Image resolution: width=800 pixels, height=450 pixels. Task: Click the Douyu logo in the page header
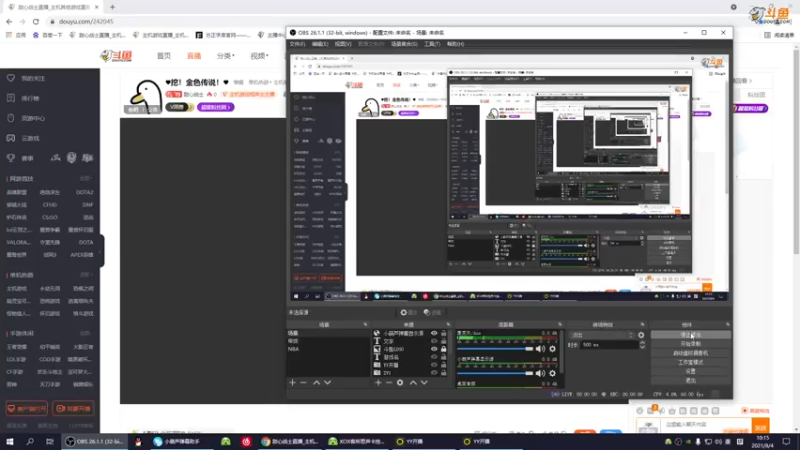click(x=116, y=56)
